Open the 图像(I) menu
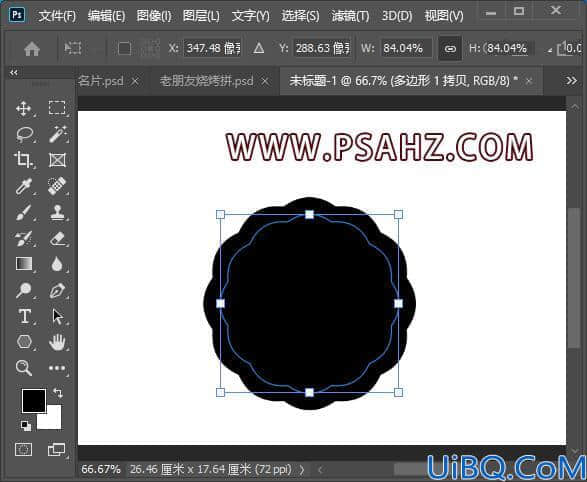 click(x=154, y=16)
